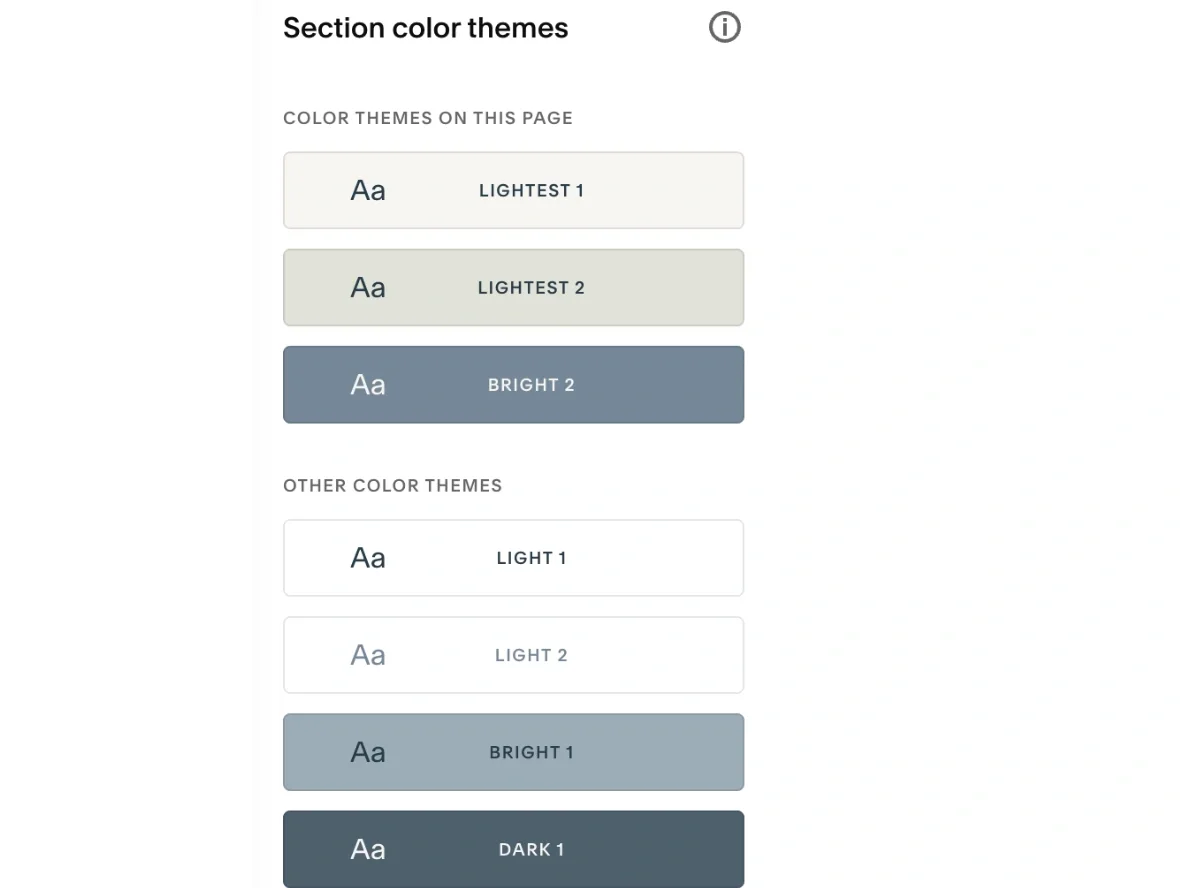
Task: Click the Aa preview in Light 1
Action: coord(368,558)
